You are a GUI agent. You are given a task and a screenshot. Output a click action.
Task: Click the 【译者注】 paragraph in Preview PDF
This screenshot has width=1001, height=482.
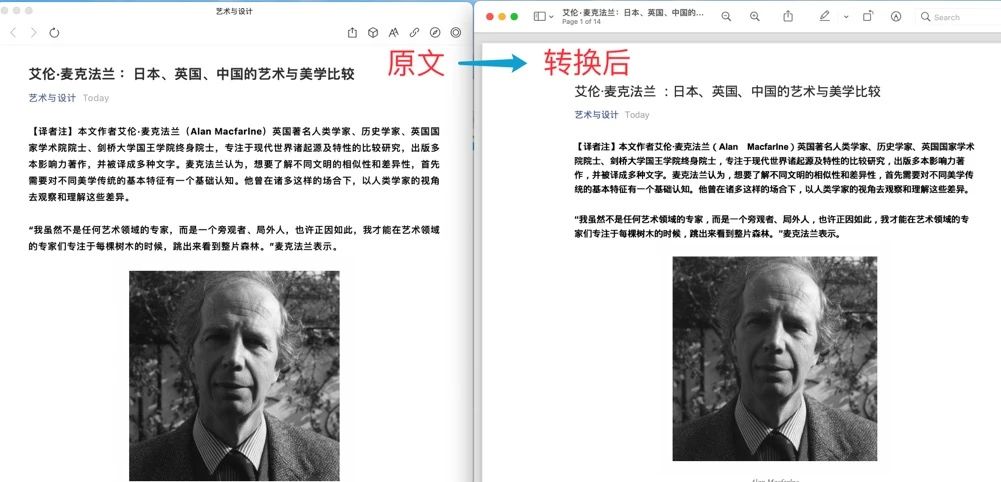pyautogui.click(x=772, y=167)
